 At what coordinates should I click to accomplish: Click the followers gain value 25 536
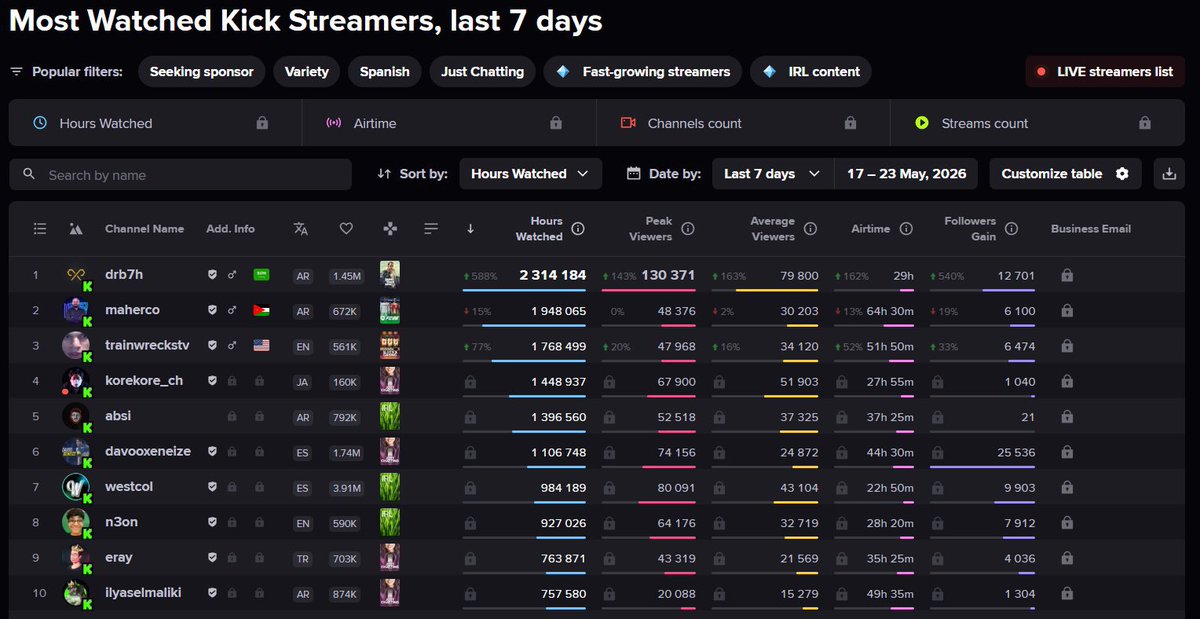coord(1016,452)
